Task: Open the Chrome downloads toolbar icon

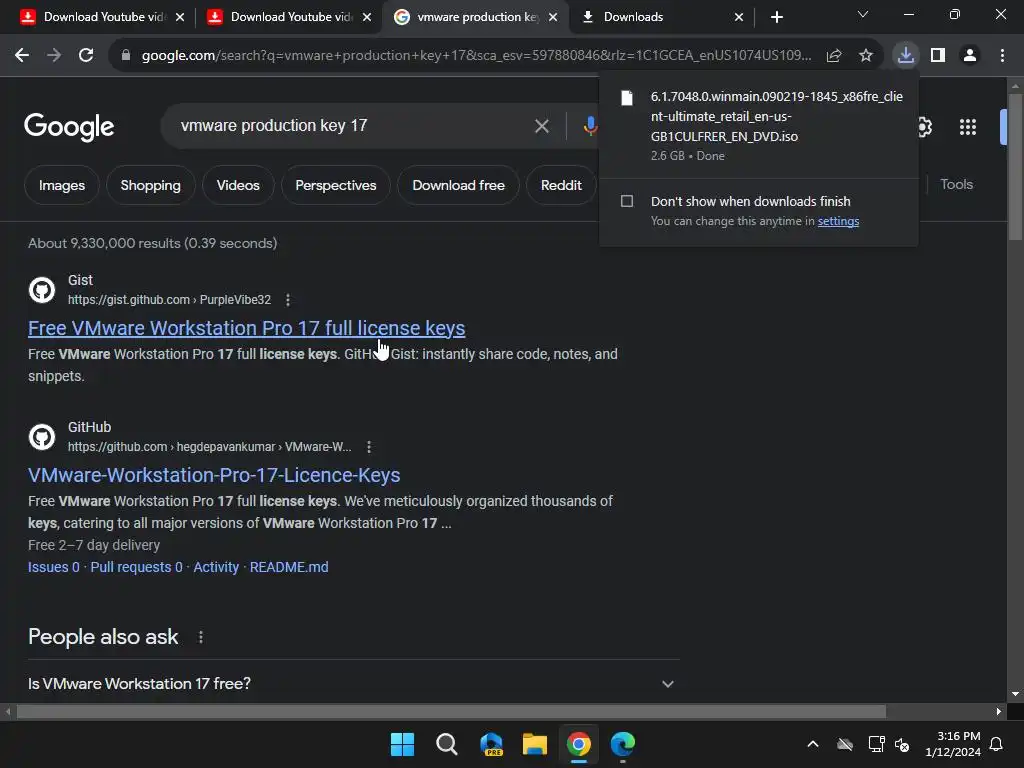Action: 905,56
